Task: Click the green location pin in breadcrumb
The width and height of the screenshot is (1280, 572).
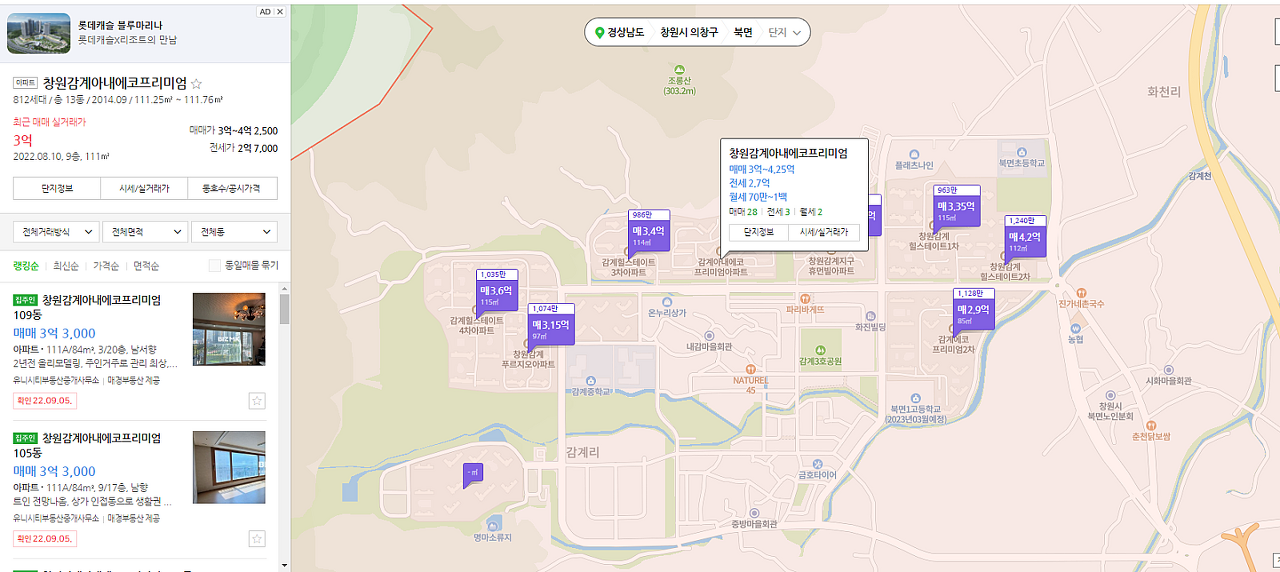Action: click(600, 33)
